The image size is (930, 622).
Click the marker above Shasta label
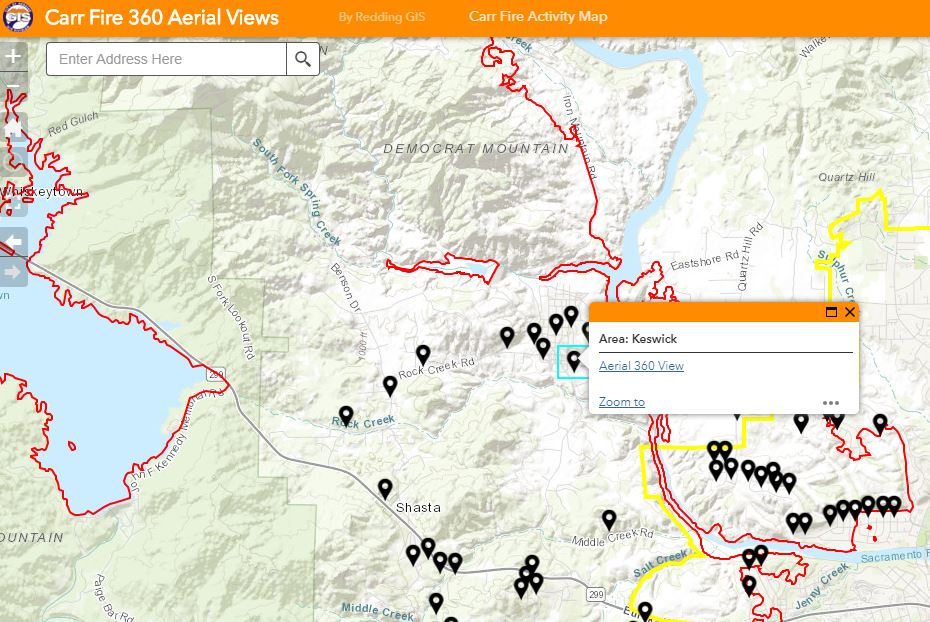coord(385,488)
